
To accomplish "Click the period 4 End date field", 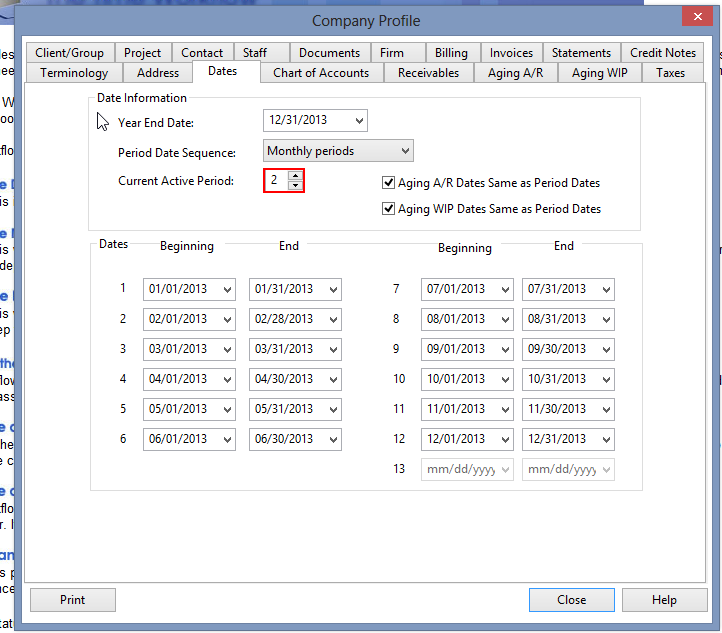I will pos(284,379).
